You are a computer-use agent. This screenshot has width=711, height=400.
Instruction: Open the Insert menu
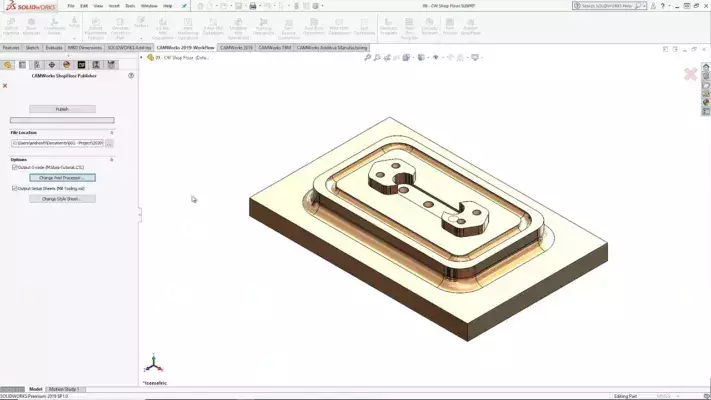point(114,6)
